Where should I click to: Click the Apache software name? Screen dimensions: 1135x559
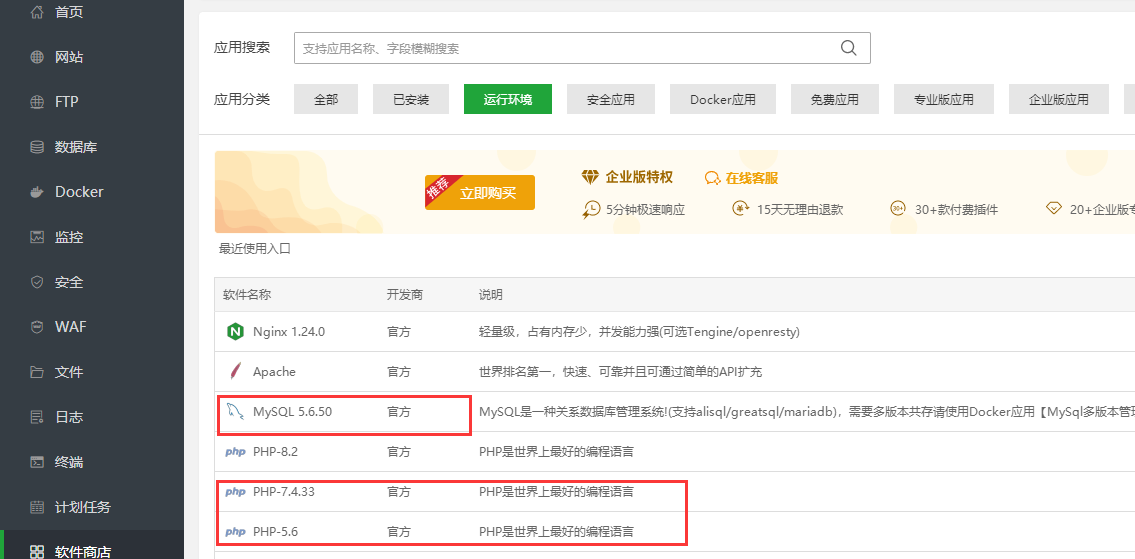[x=274, y=372]
